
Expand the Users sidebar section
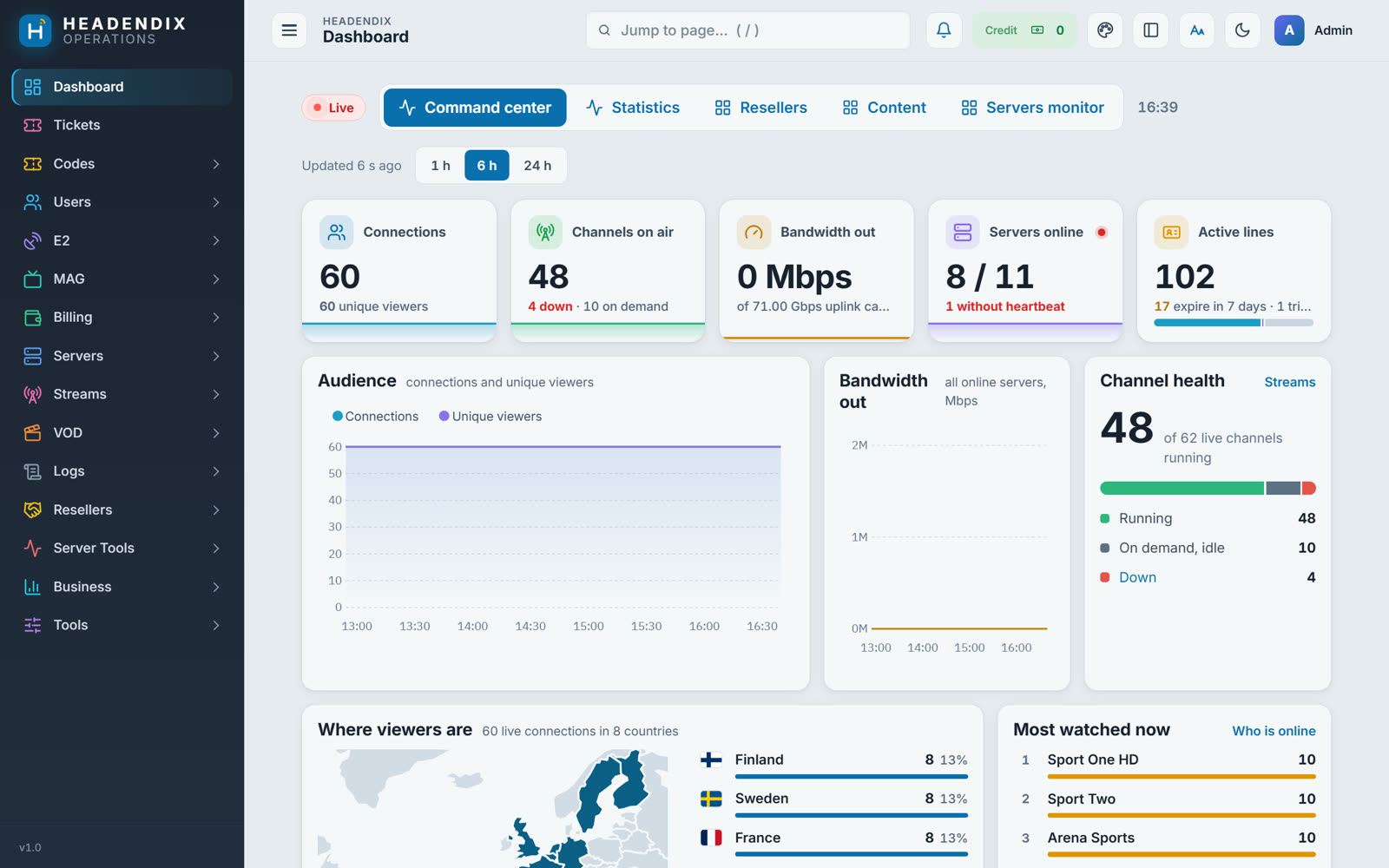tap(122, 202)
